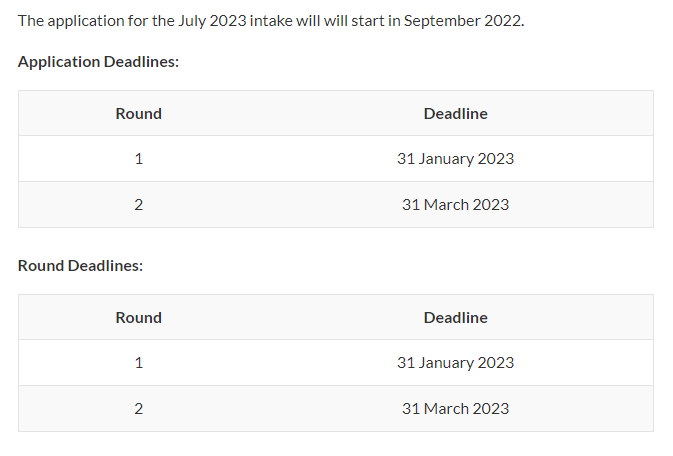Pick 31 March 2023 under Round Deadlines
Viewport: 673px width, 456px height.
(455, 409)
